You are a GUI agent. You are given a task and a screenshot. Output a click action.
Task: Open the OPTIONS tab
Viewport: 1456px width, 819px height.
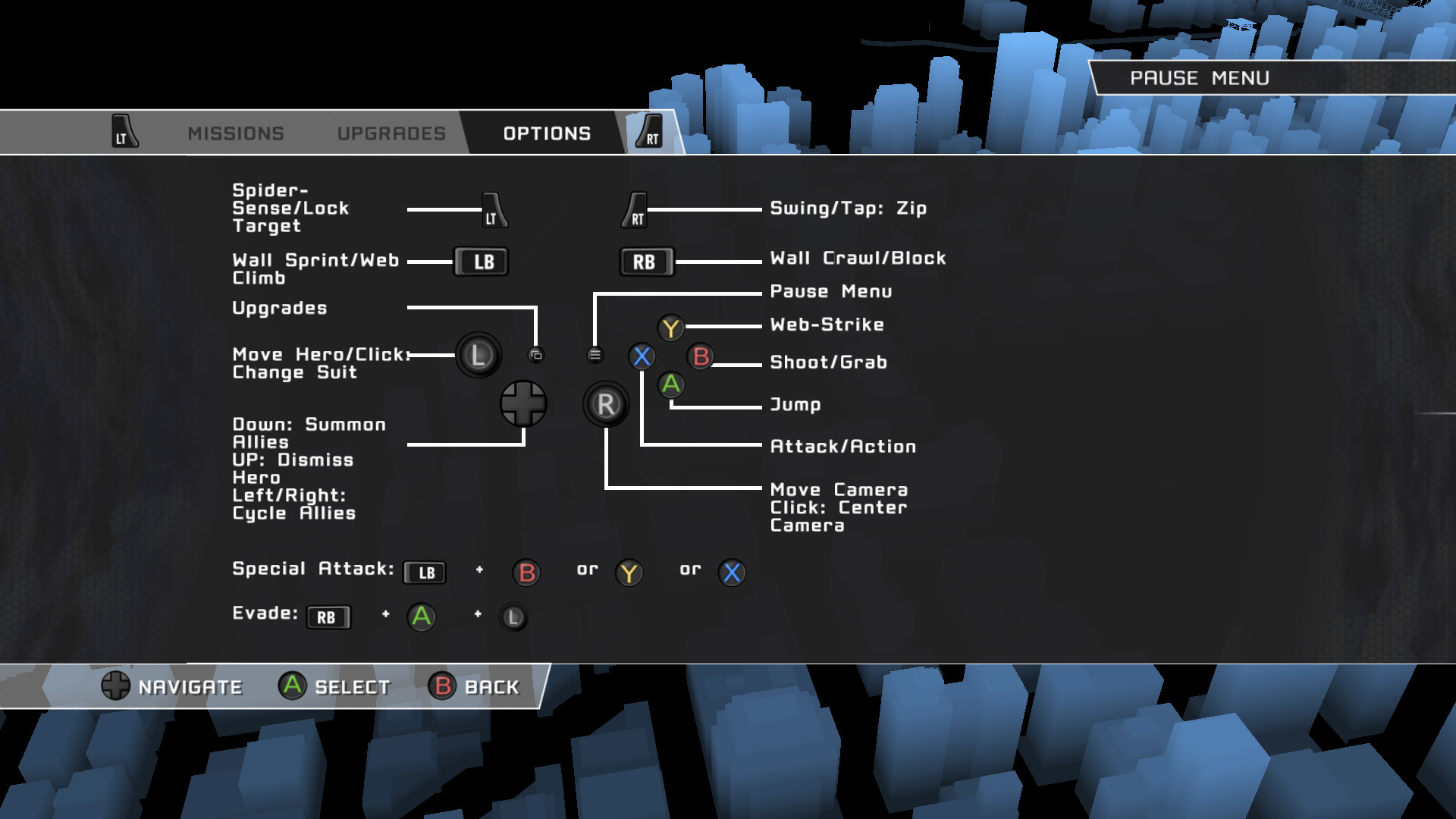(x=545, y=133)
